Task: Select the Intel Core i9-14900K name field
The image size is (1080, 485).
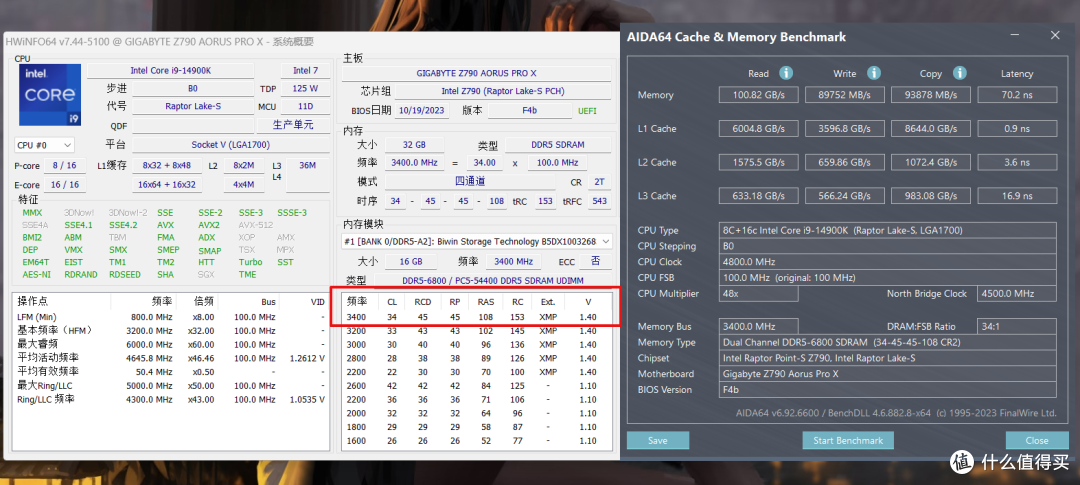Action: [171, 71]
